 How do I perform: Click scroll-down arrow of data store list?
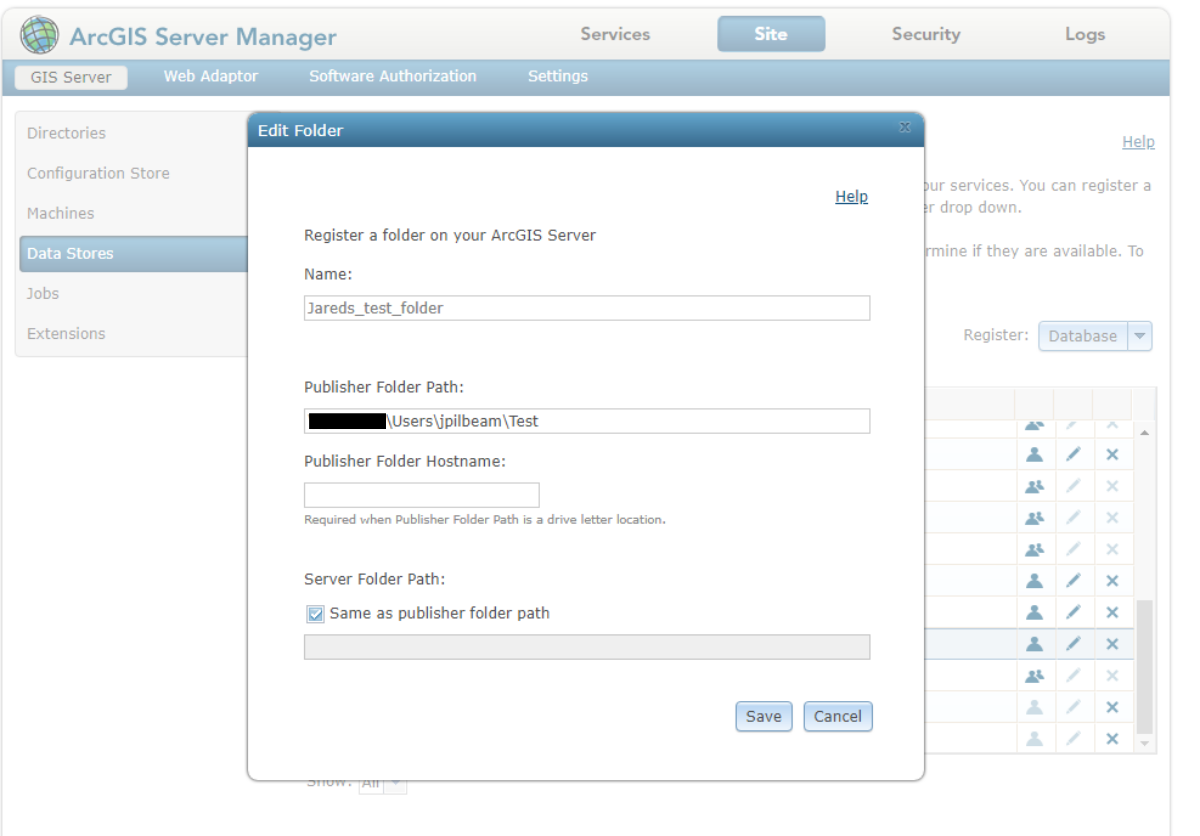[x=1145, y=743]
